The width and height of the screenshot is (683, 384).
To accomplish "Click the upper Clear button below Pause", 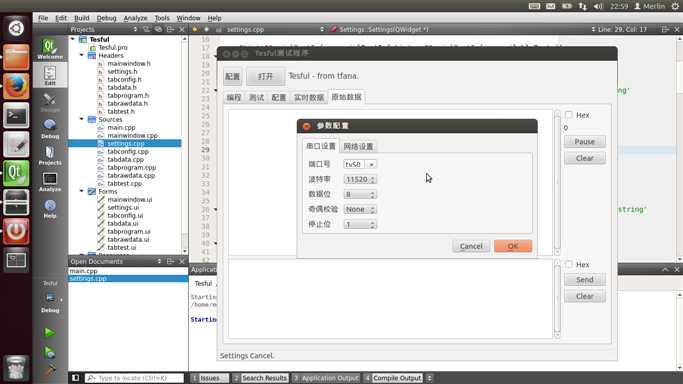I will [x=585, y=158].
